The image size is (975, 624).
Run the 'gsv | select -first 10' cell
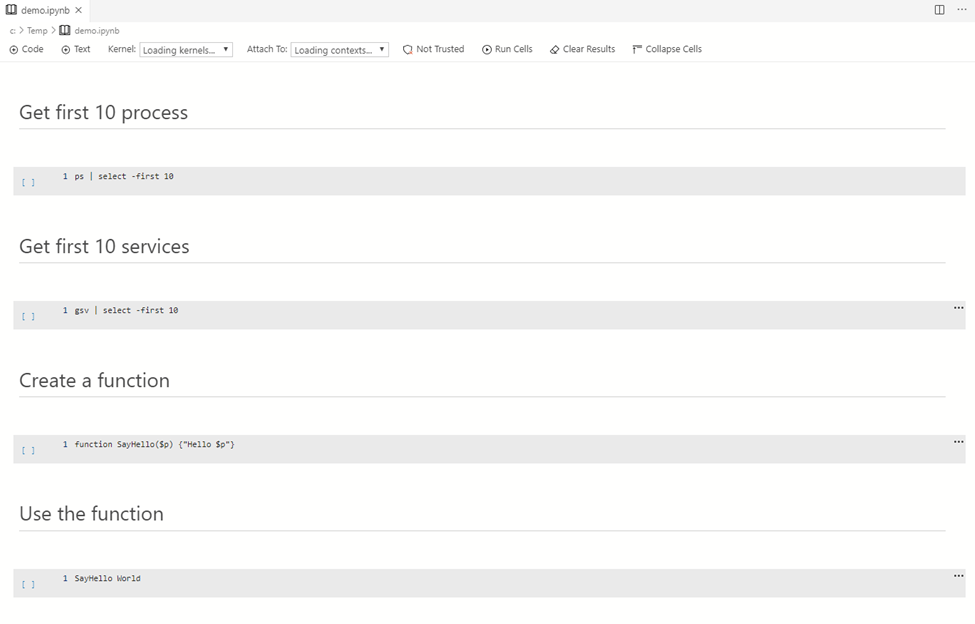29,316
